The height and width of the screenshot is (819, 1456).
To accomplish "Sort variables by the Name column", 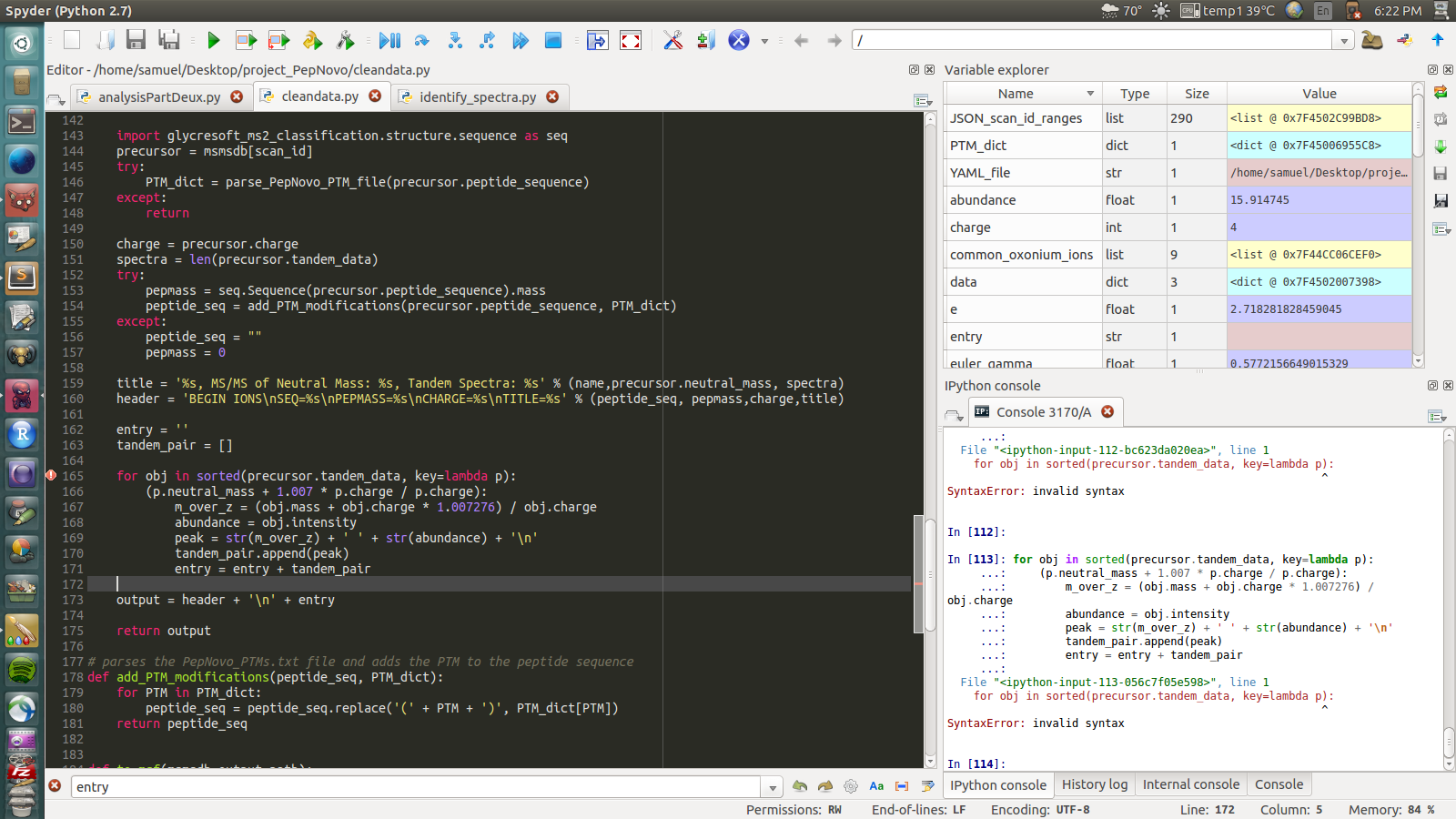I will pyautogui.click(x=1024, y=94).
